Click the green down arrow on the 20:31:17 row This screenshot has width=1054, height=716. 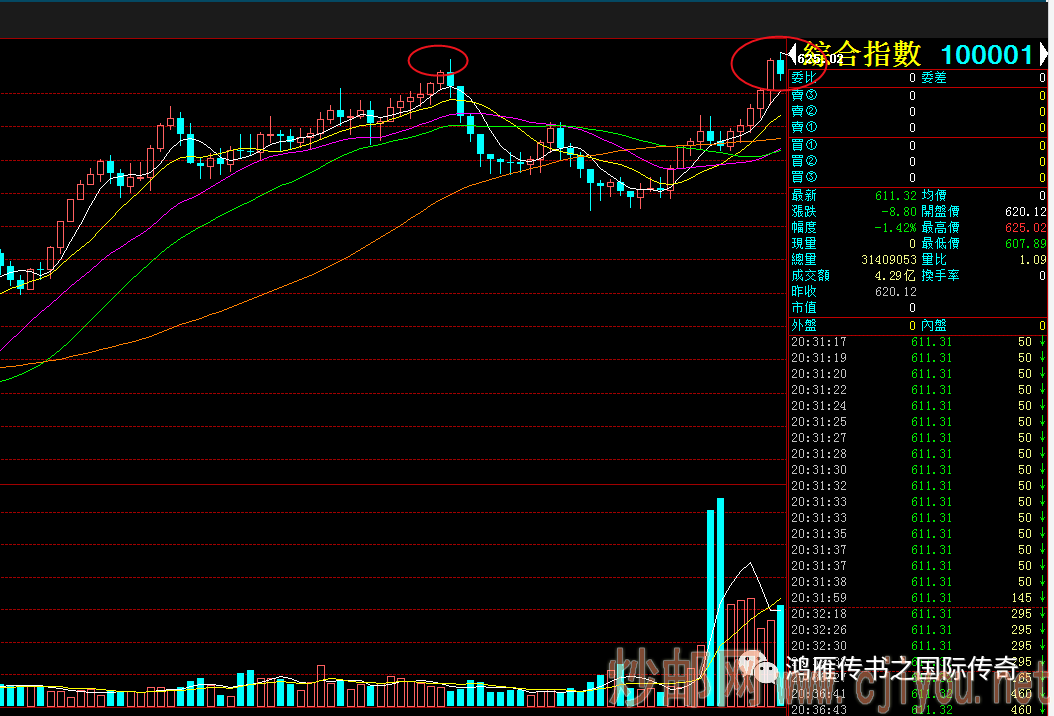1043,342
